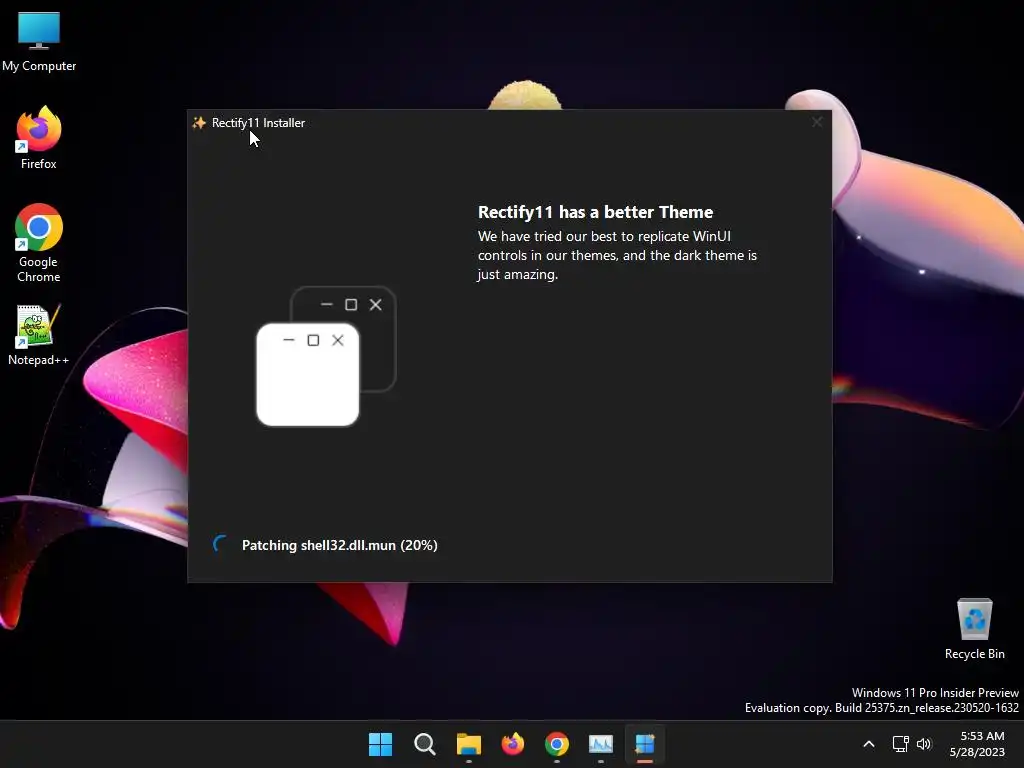Click the WinUI controls description paragraph
This screenshot has height=768, width=1024.
617,255
